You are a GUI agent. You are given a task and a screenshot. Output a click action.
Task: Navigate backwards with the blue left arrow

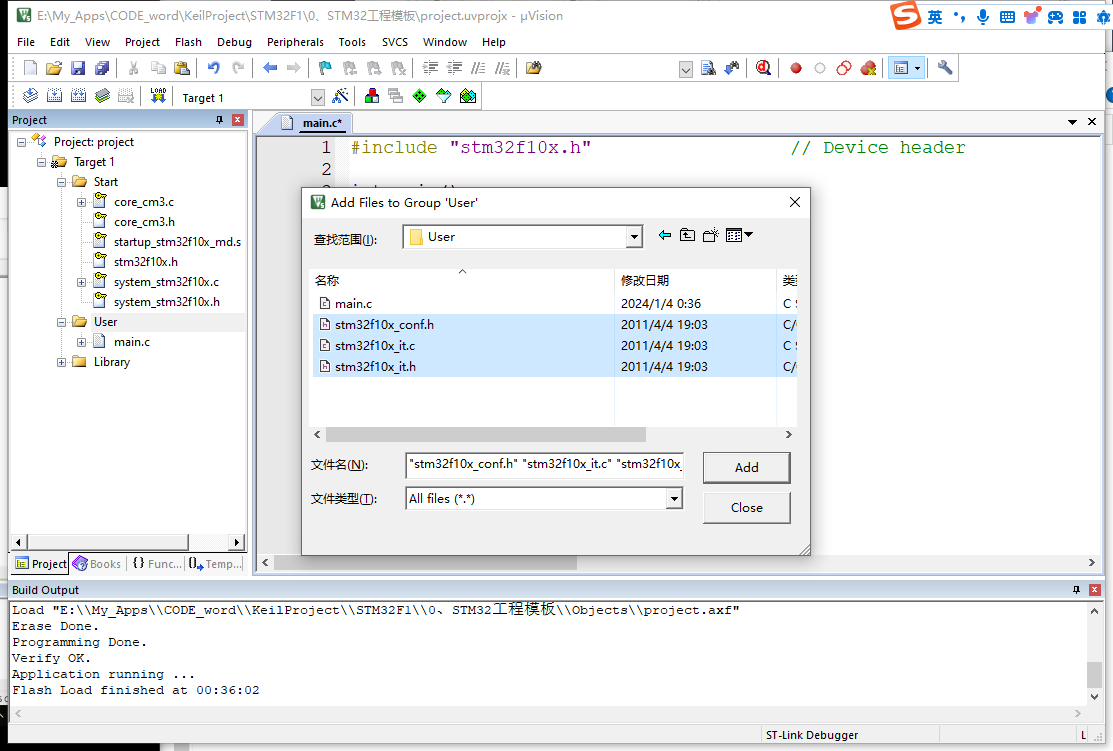coord(270,68)
